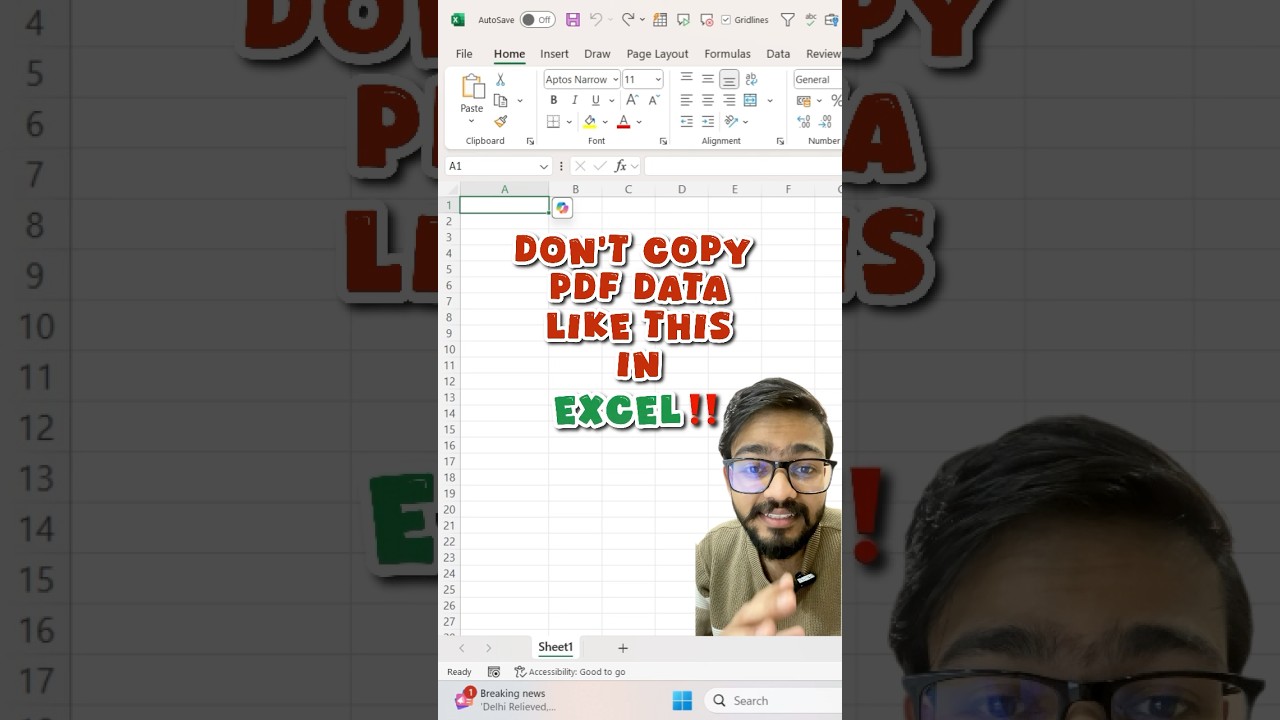This screenshot has height=720, width=1280.
Task: Switch to the Formulas tab
Action: [x=727, y=54]
